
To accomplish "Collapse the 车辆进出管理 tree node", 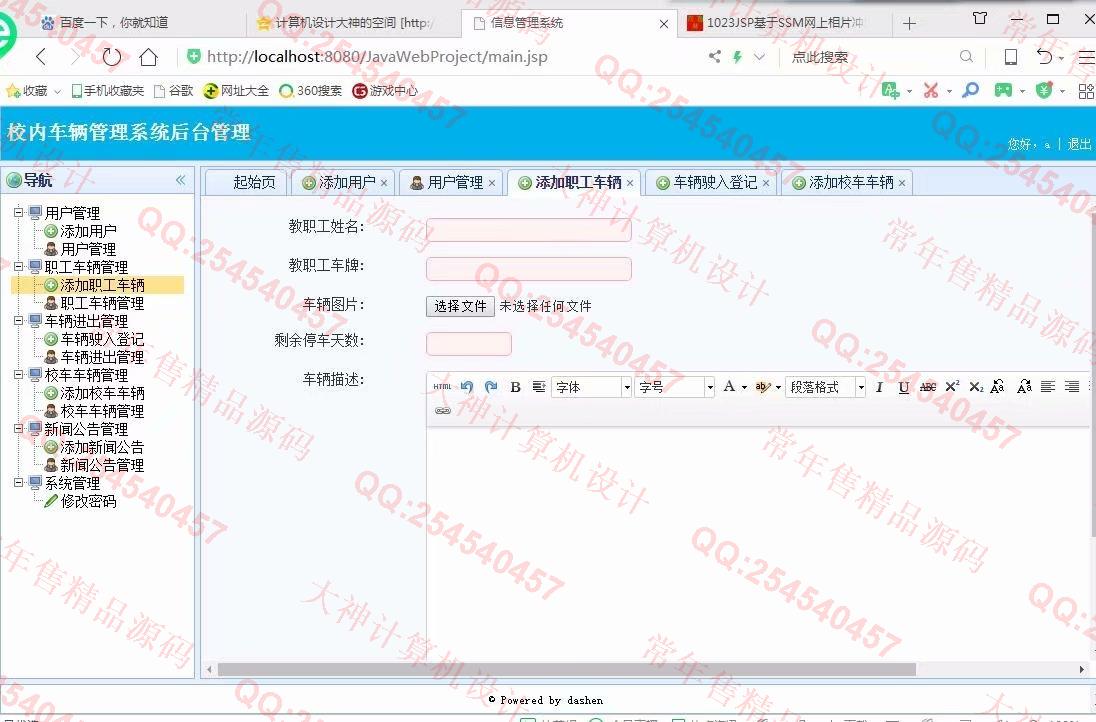I will point(19,320).
